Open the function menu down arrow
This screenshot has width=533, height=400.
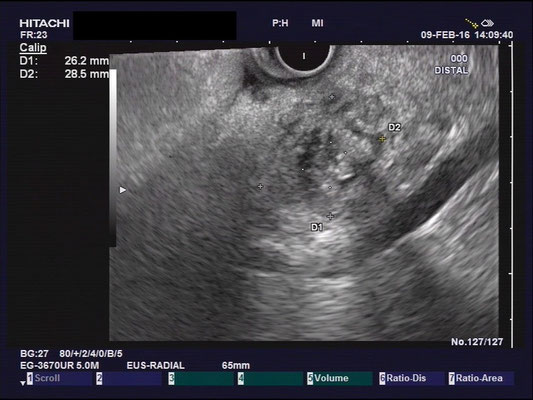pyautogui.click(x=22, y=383)
